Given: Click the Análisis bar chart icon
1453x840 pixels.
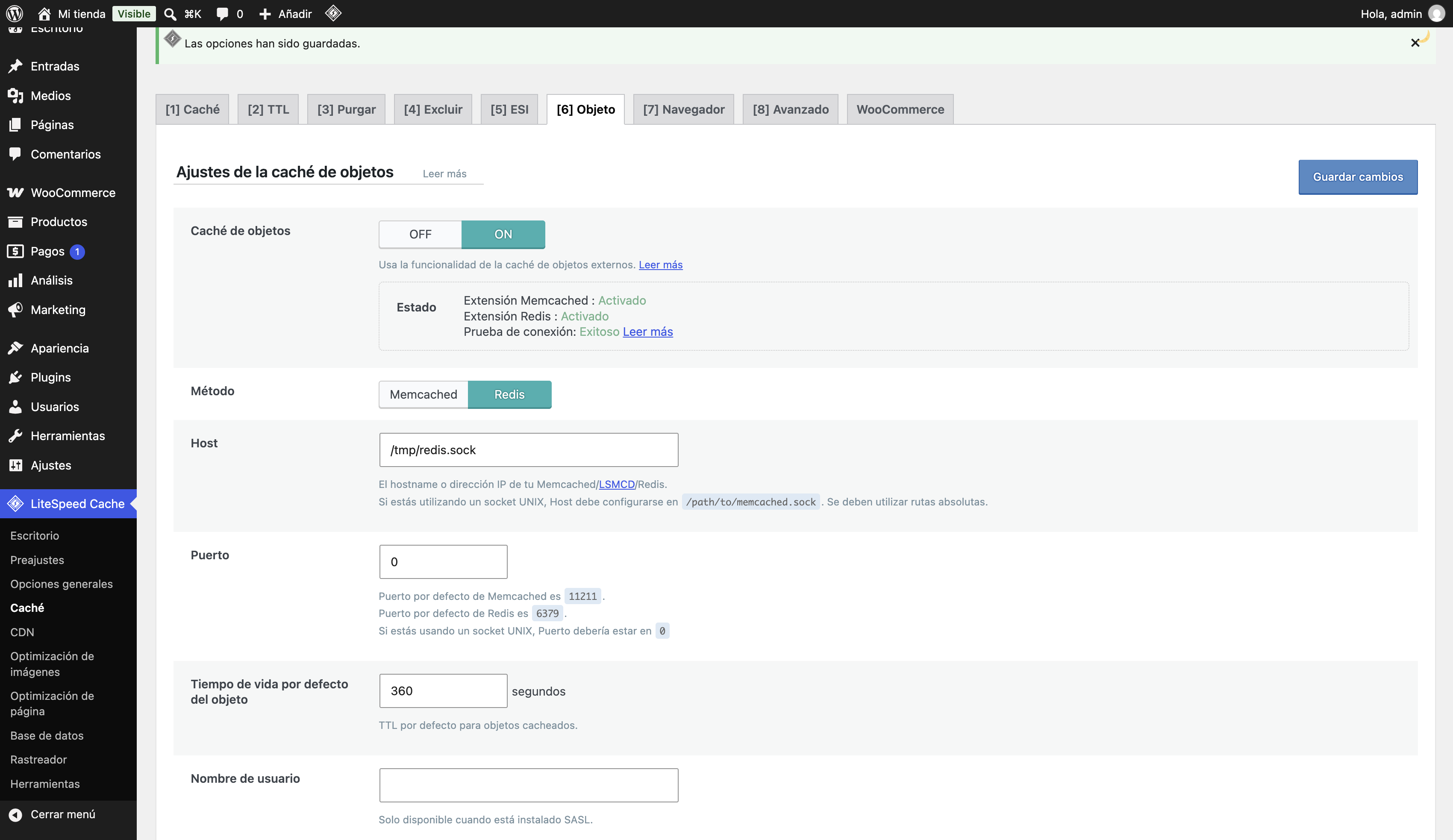Looking at the screenshot, I should tap(15, 280).
